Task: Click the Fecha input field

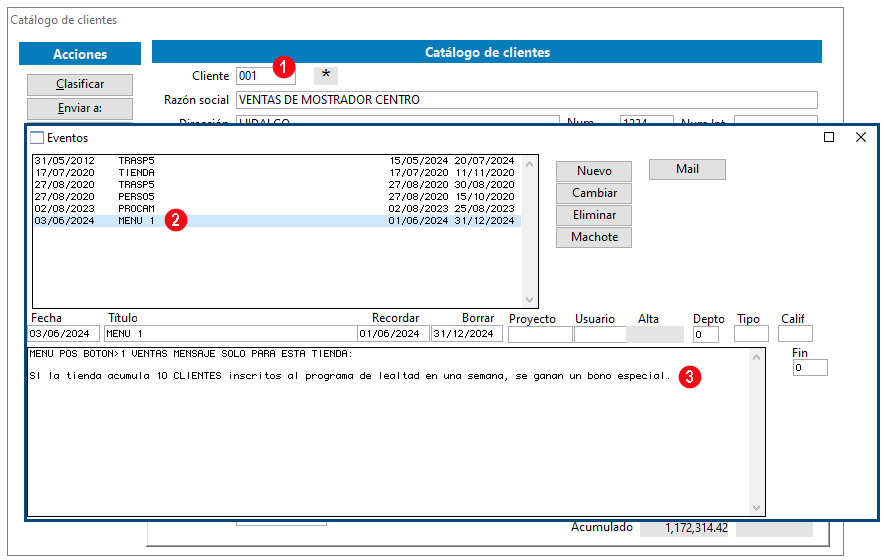Action: [x=63, y=334]
